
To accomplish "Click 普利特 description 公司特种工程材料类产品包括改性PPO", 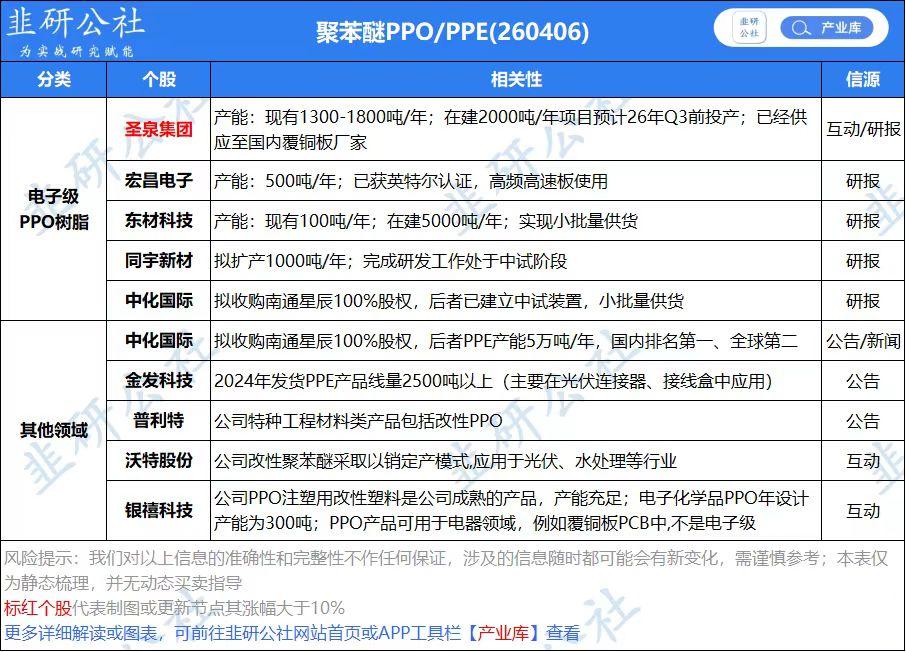I will click(358, 421).
